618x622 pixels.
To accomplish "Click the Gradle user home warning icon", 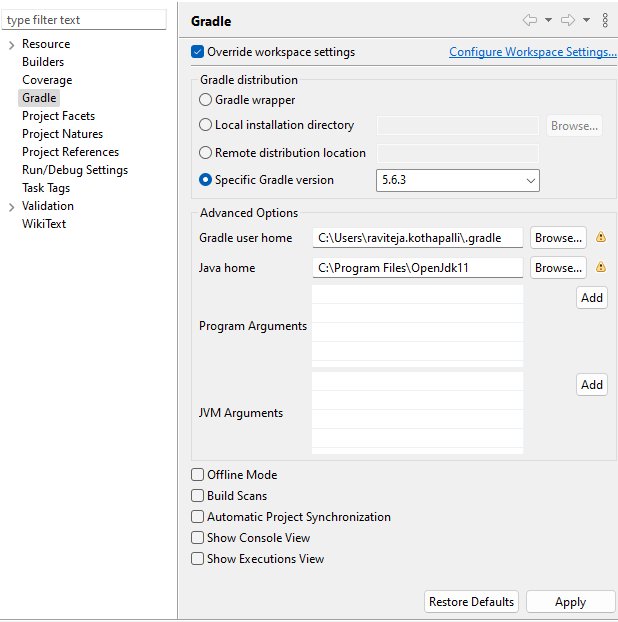I will coord(601,237).
